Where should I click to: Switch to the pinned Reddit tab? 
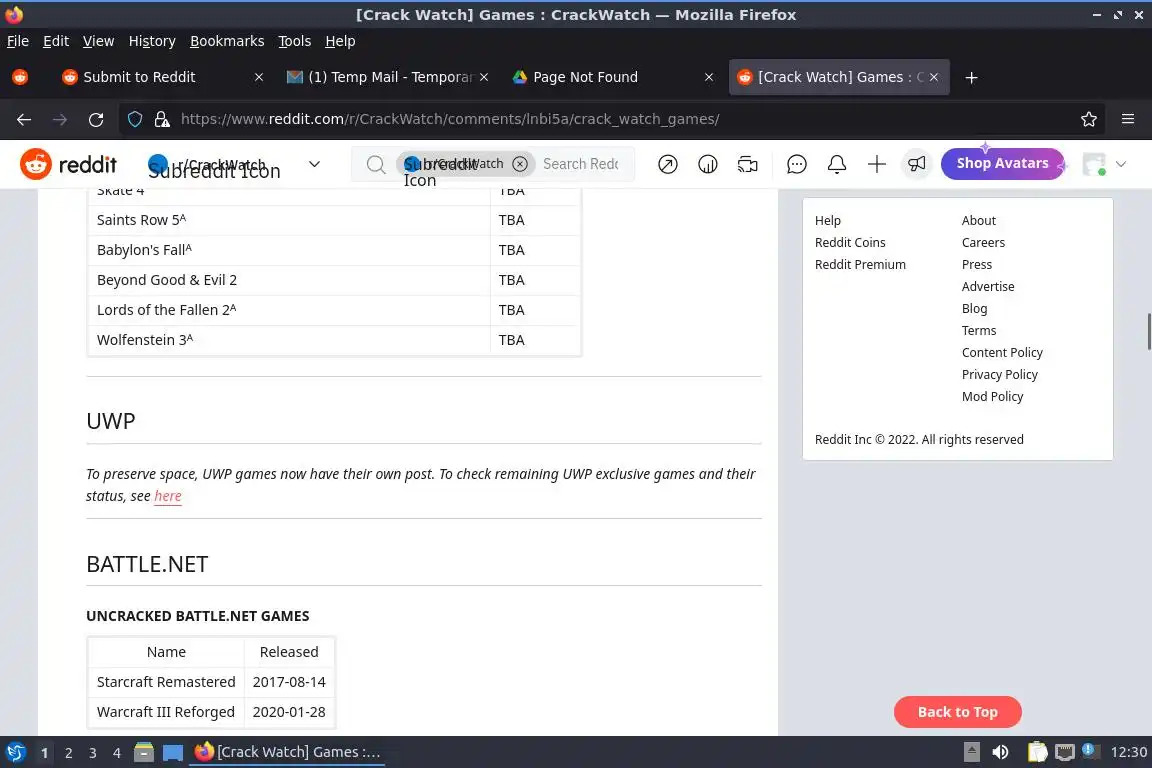click(x=20, y=77)
